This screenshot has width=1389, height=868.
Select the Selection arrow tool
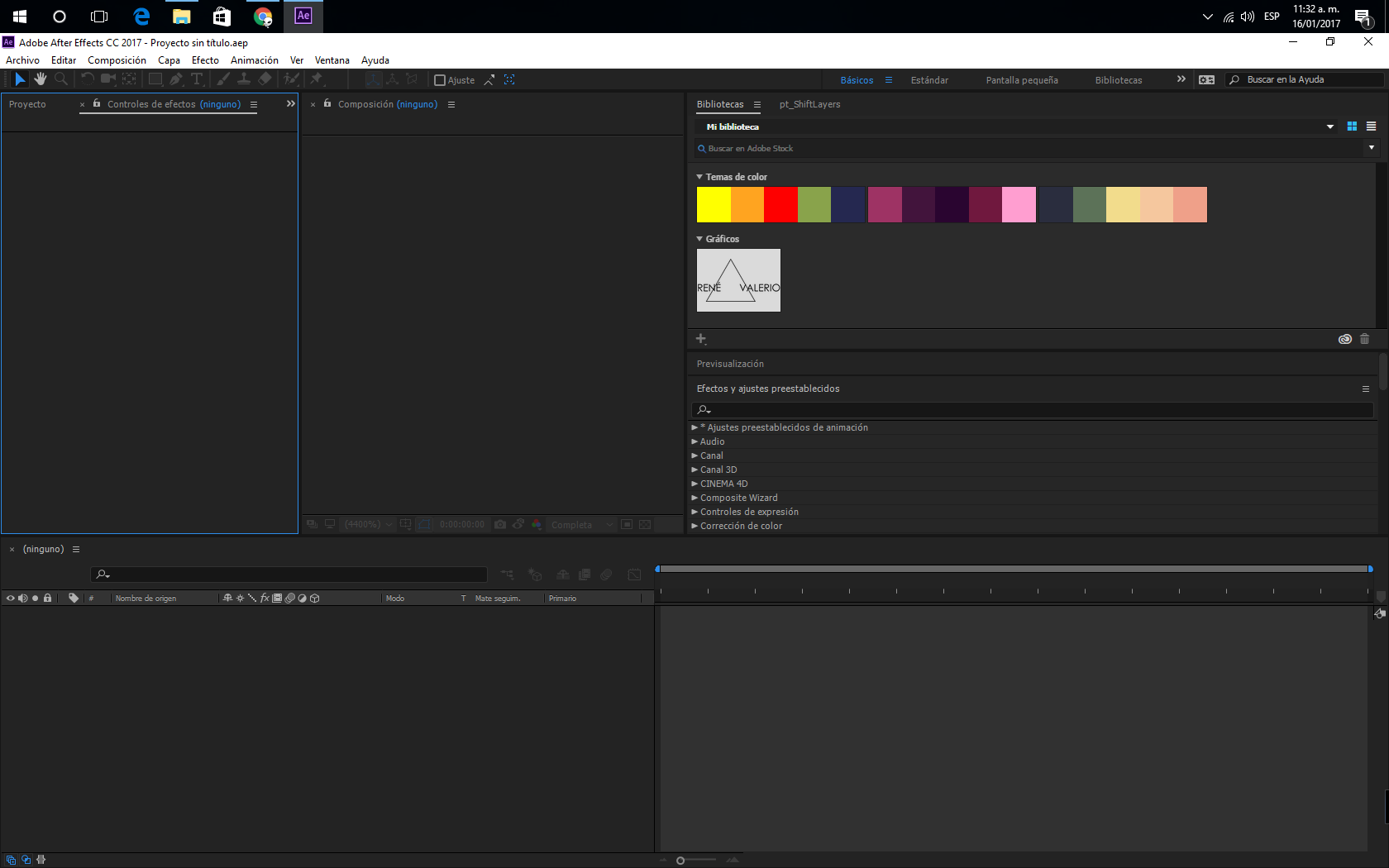pos(20,79)
